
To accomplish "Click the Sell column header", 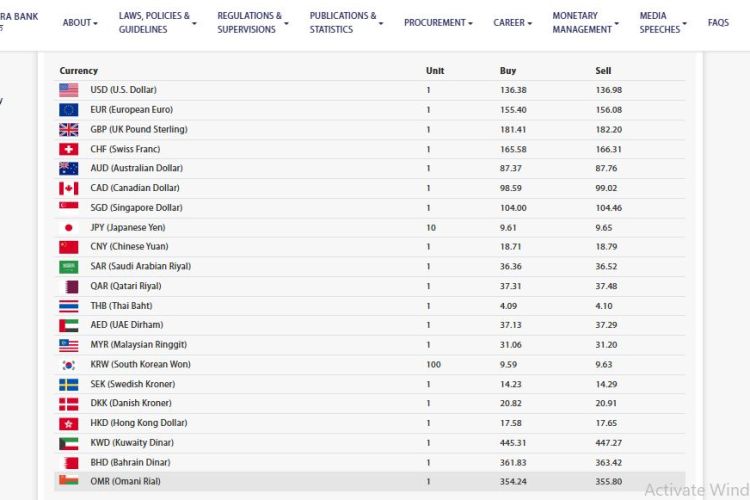I will tap(603, 70).
